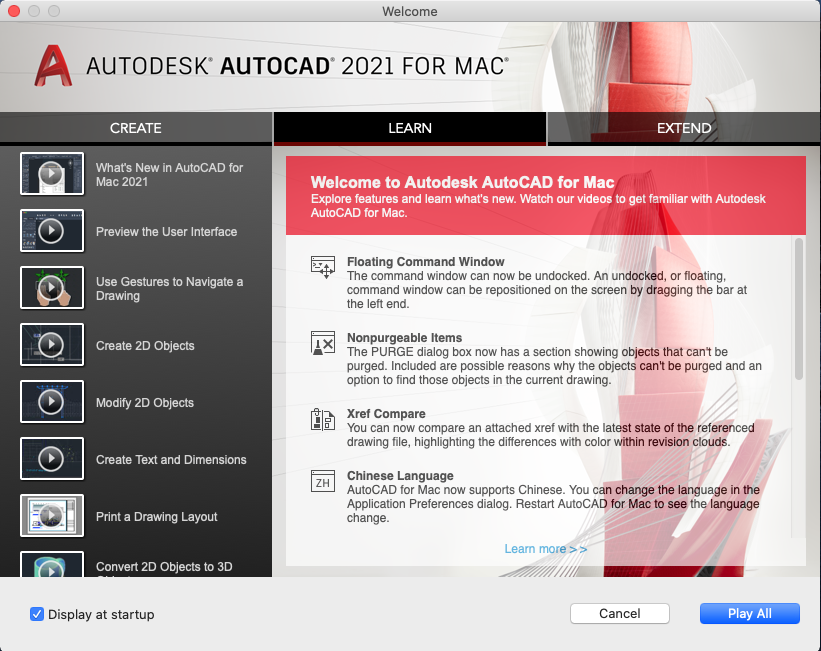821x651 pixels.
Task: Switch to the CREATE tab
Action: 136,128
